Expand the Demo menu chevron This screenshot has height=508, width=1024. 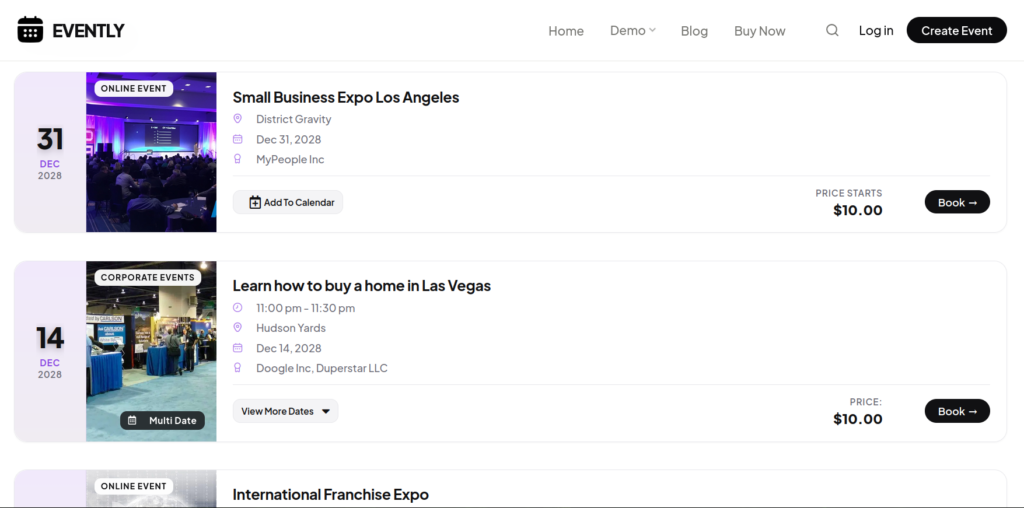[x=652, y=30]
